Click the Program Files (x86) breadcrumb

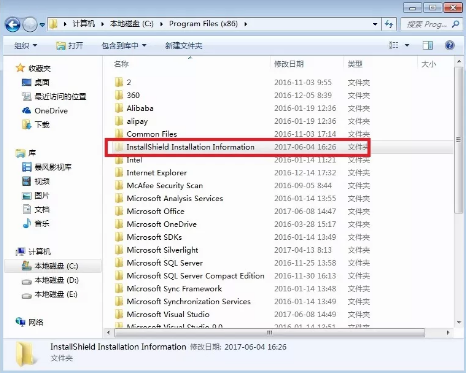(x=203, y=24)
